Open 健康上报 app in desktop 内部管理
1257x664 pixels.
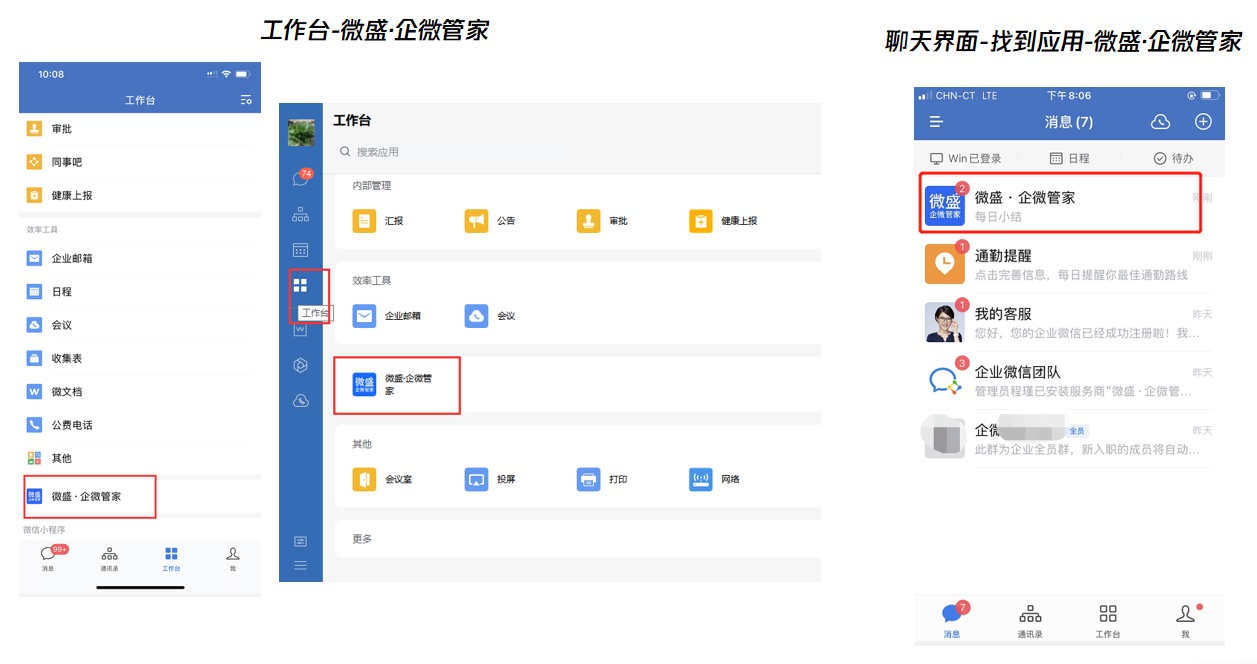[x=724, y=221]
